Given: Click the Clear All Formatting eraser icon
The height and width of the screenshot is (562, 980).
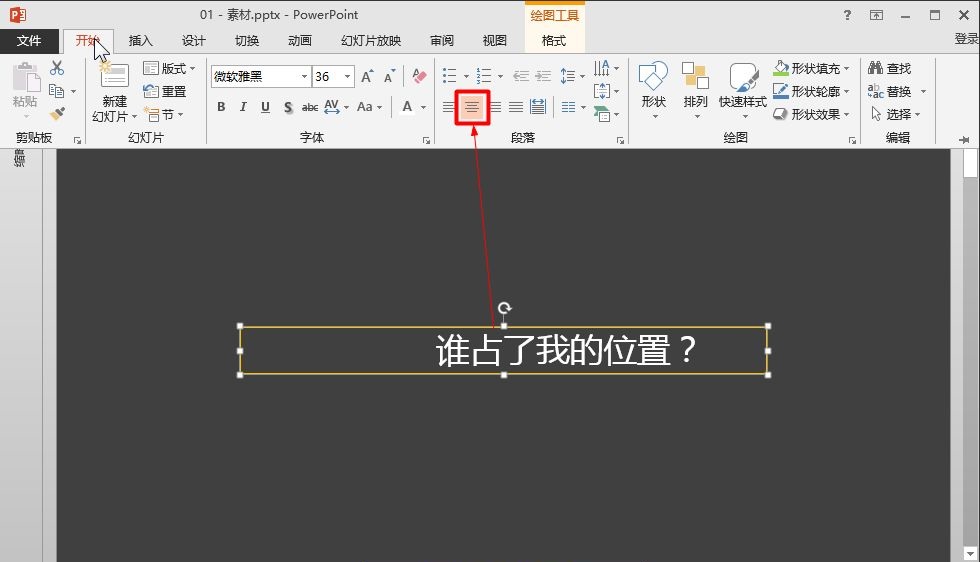Looking at the screenshot, I should point(417,77).
